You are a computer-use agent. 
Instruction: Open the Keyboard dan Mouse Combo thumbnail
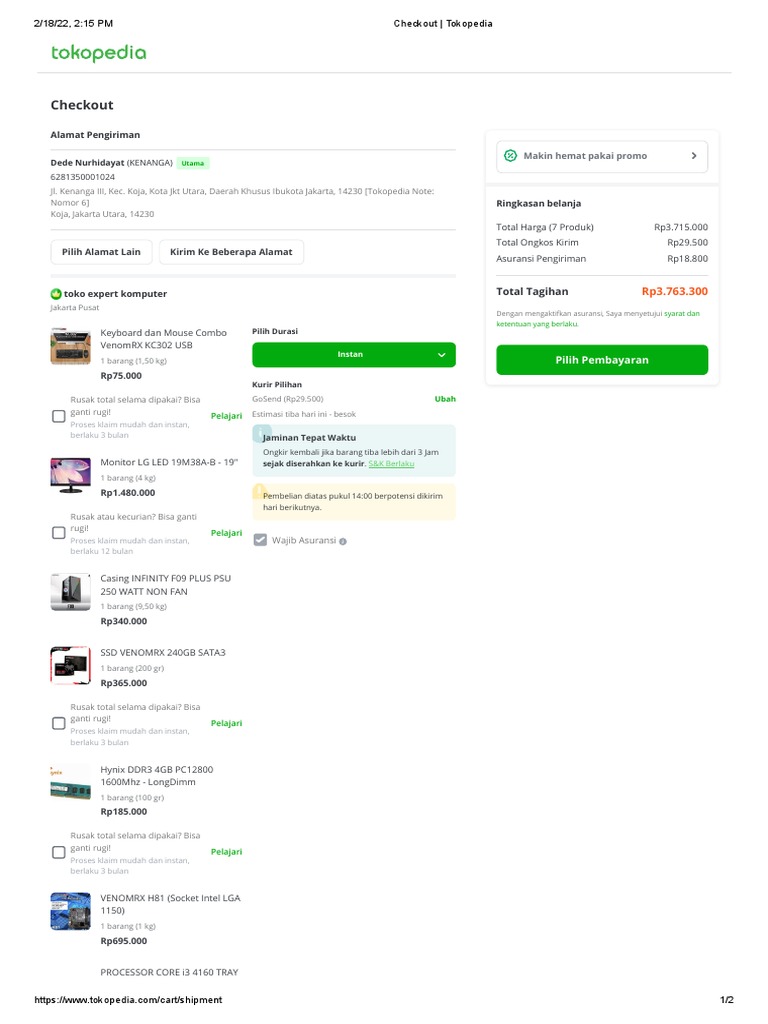pos(70,346)
